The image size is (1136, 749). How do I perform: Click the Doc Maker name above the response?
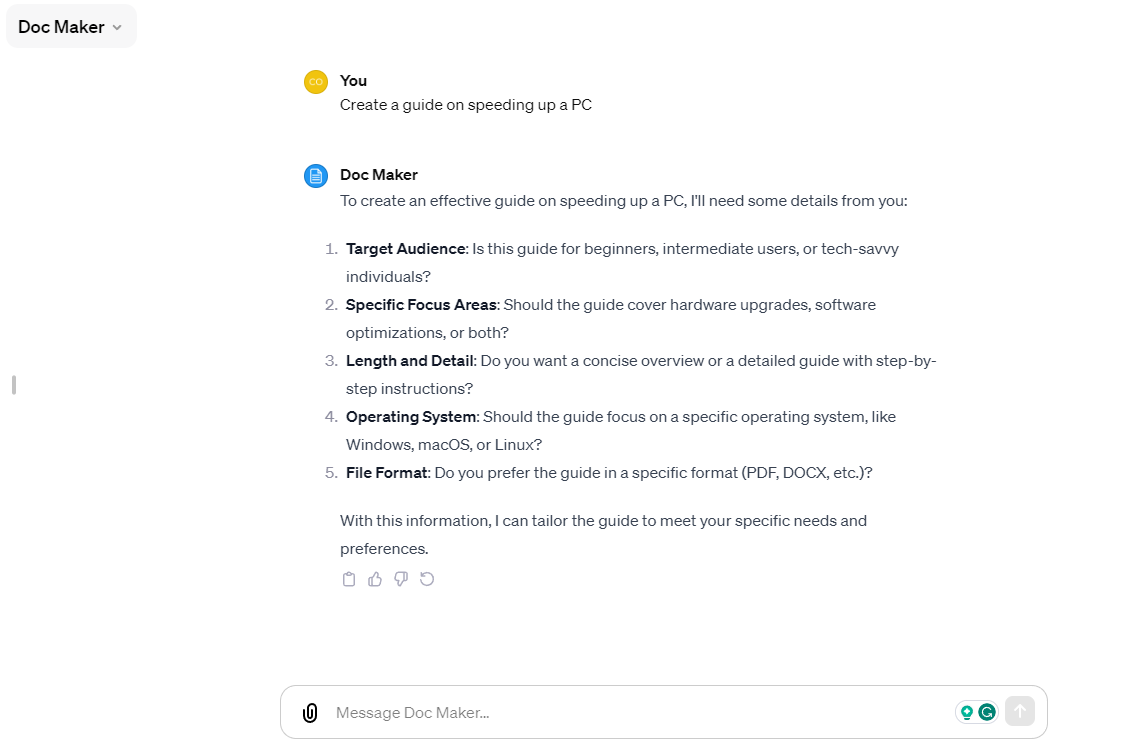click(379, 175)
